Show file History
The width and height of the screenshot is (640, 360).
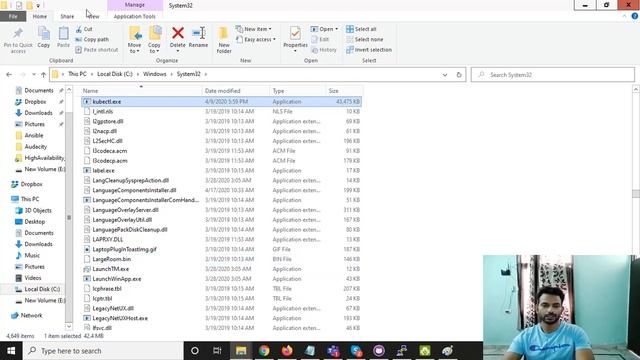pos(324,50)
